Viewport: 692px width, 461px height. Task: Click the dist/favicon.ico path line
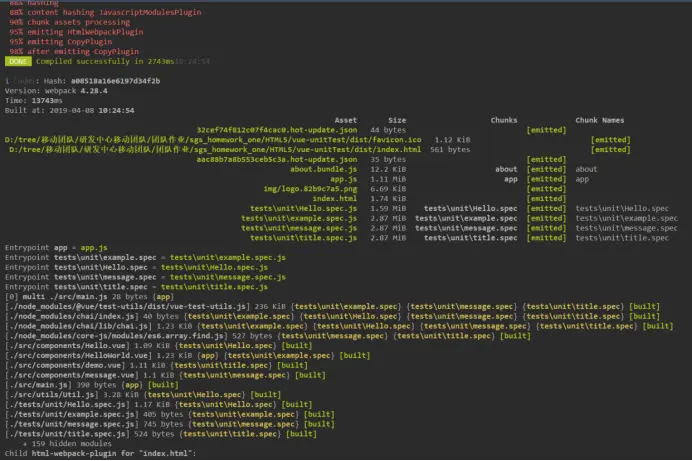pyautogui.click(x=213, y=140)
